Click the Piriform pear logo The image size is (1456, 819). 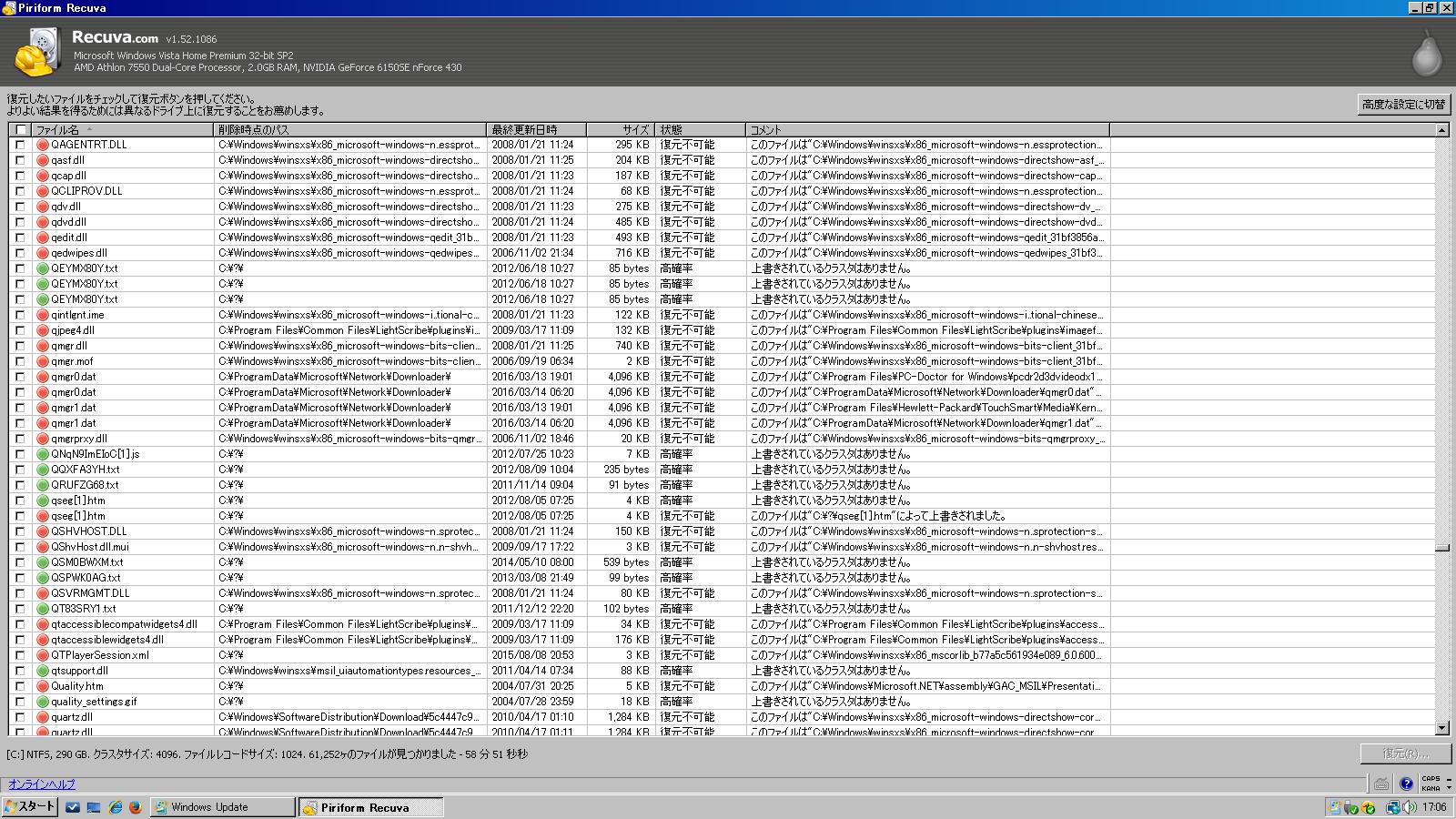click(x=1427, y=53)
